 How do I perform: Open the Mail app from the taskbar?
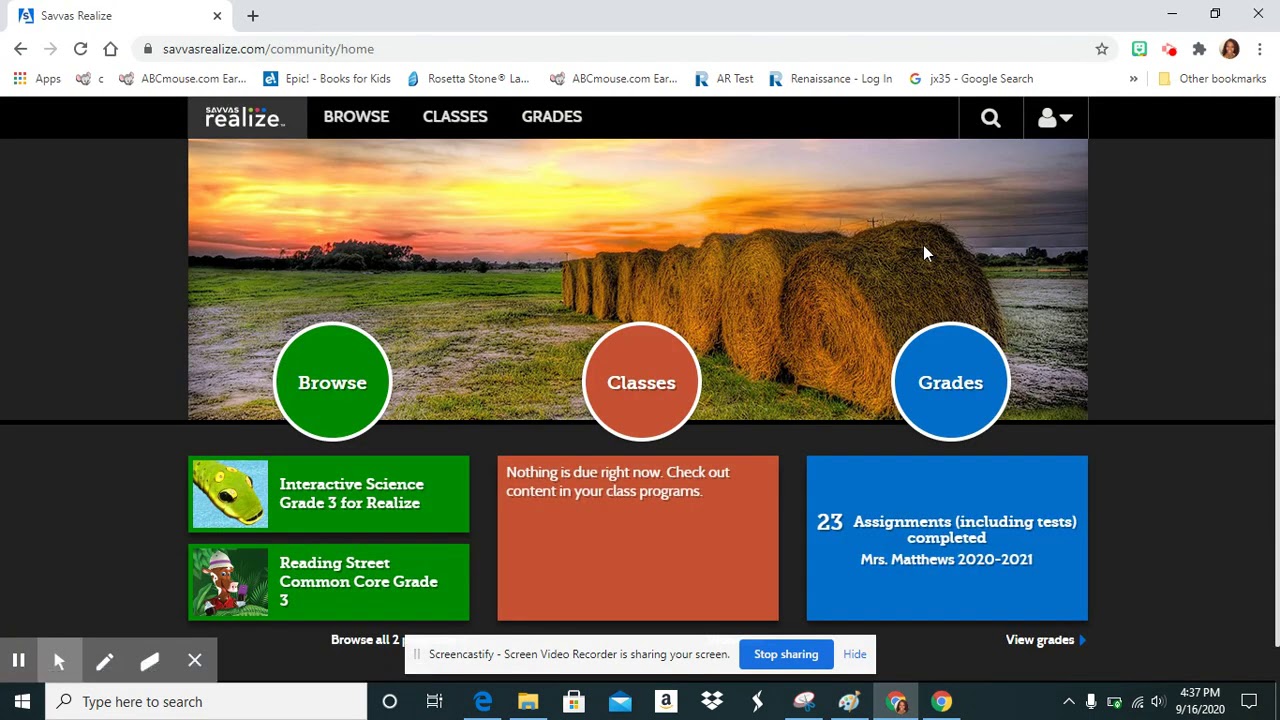pyautogui.click(x=620, y=702)
